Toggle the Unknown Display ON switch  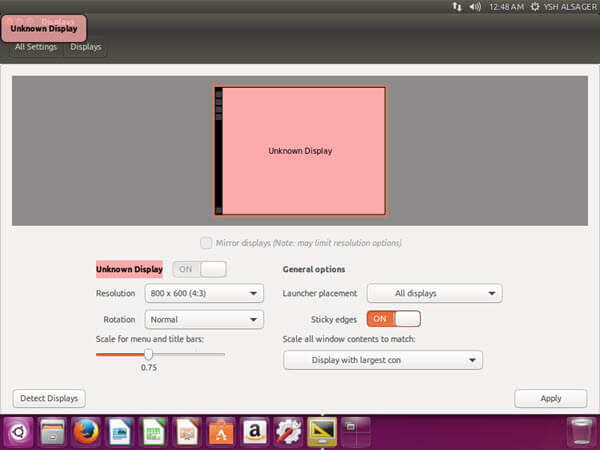click(x=199, y=269)
